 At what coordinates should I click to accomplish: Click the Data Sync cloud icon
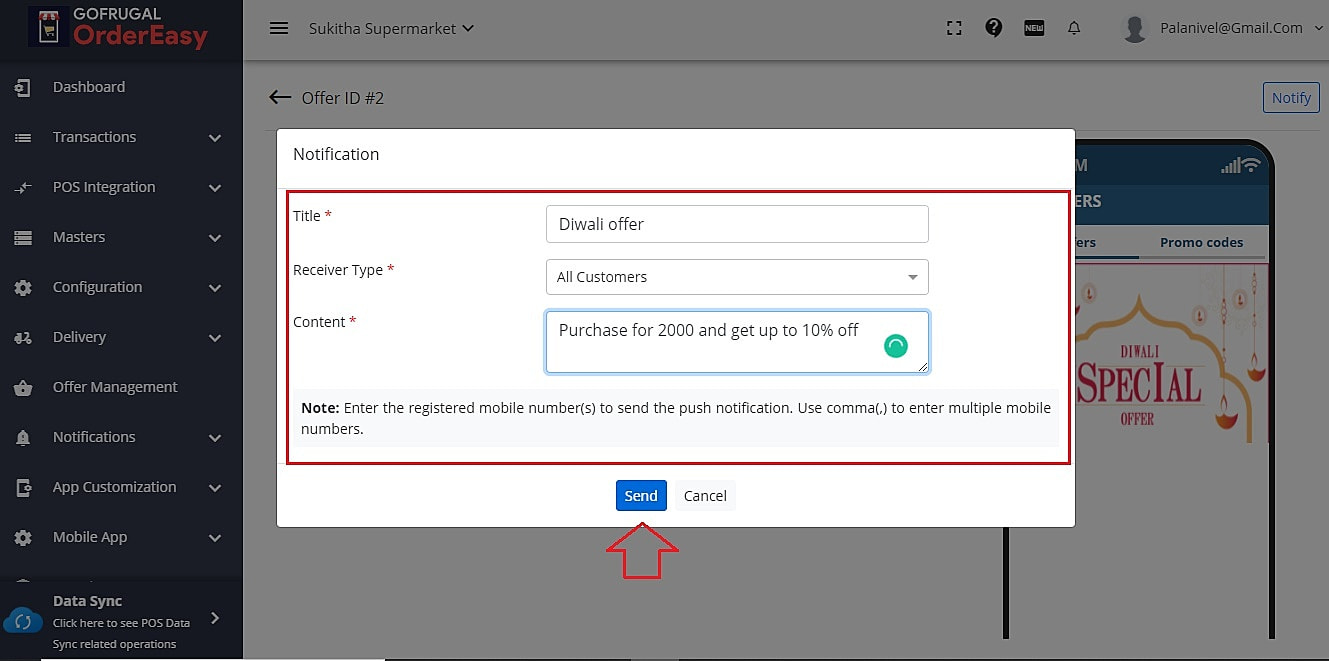pyautogui.click(x=23, y=620)
